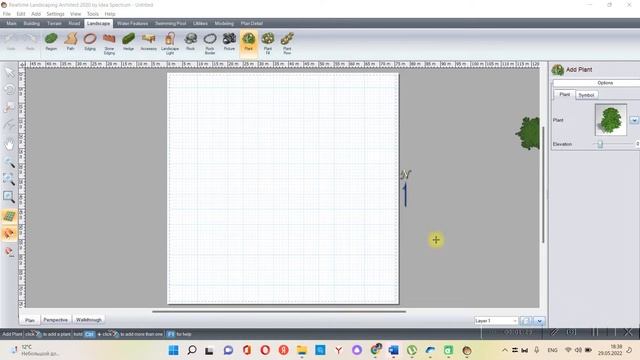The image size is (640, 360).
Task: Switch to the Swimming Pool tab
Action: point(171,24)
